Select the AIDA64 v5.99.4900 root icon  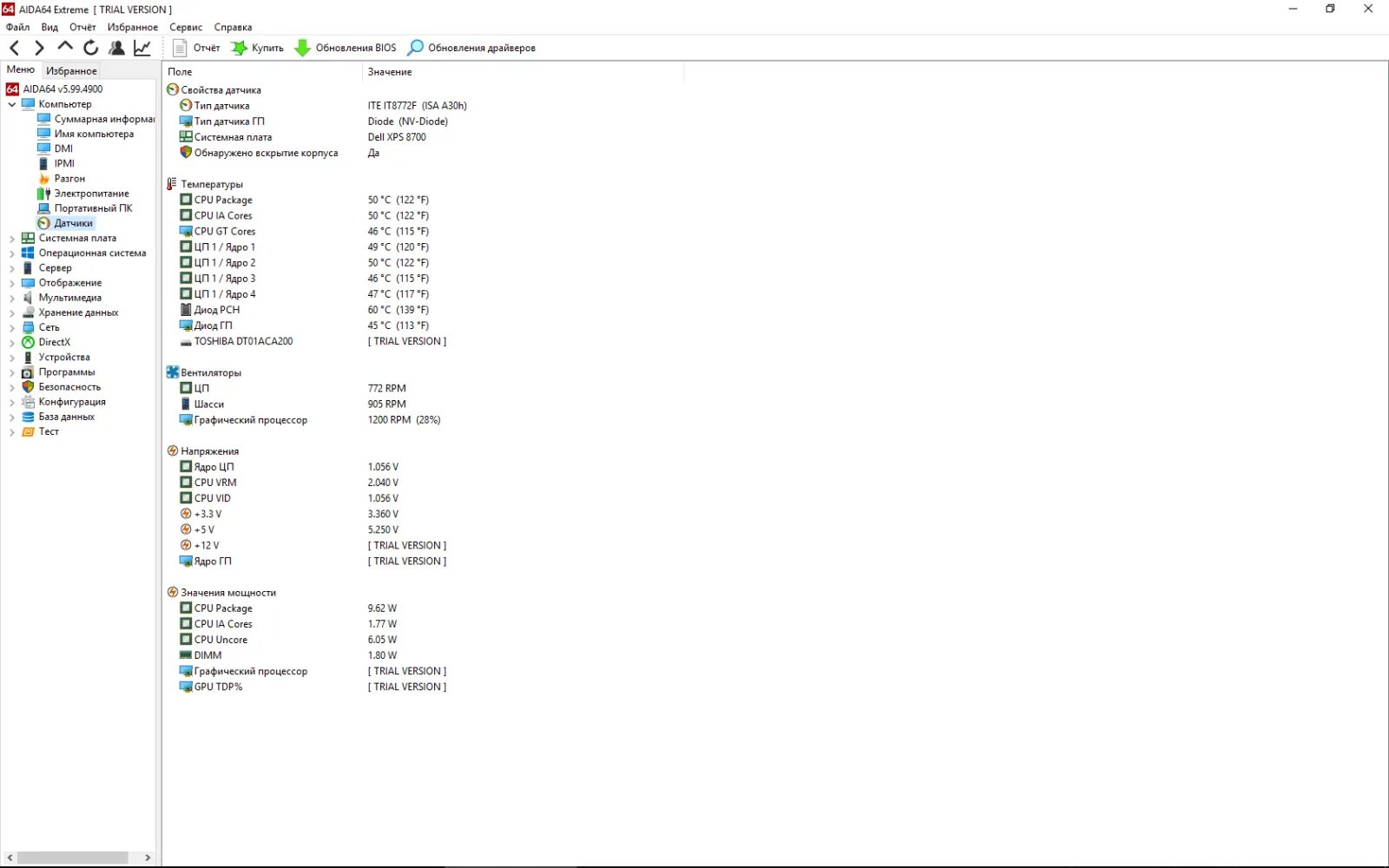tap(12, 89)
